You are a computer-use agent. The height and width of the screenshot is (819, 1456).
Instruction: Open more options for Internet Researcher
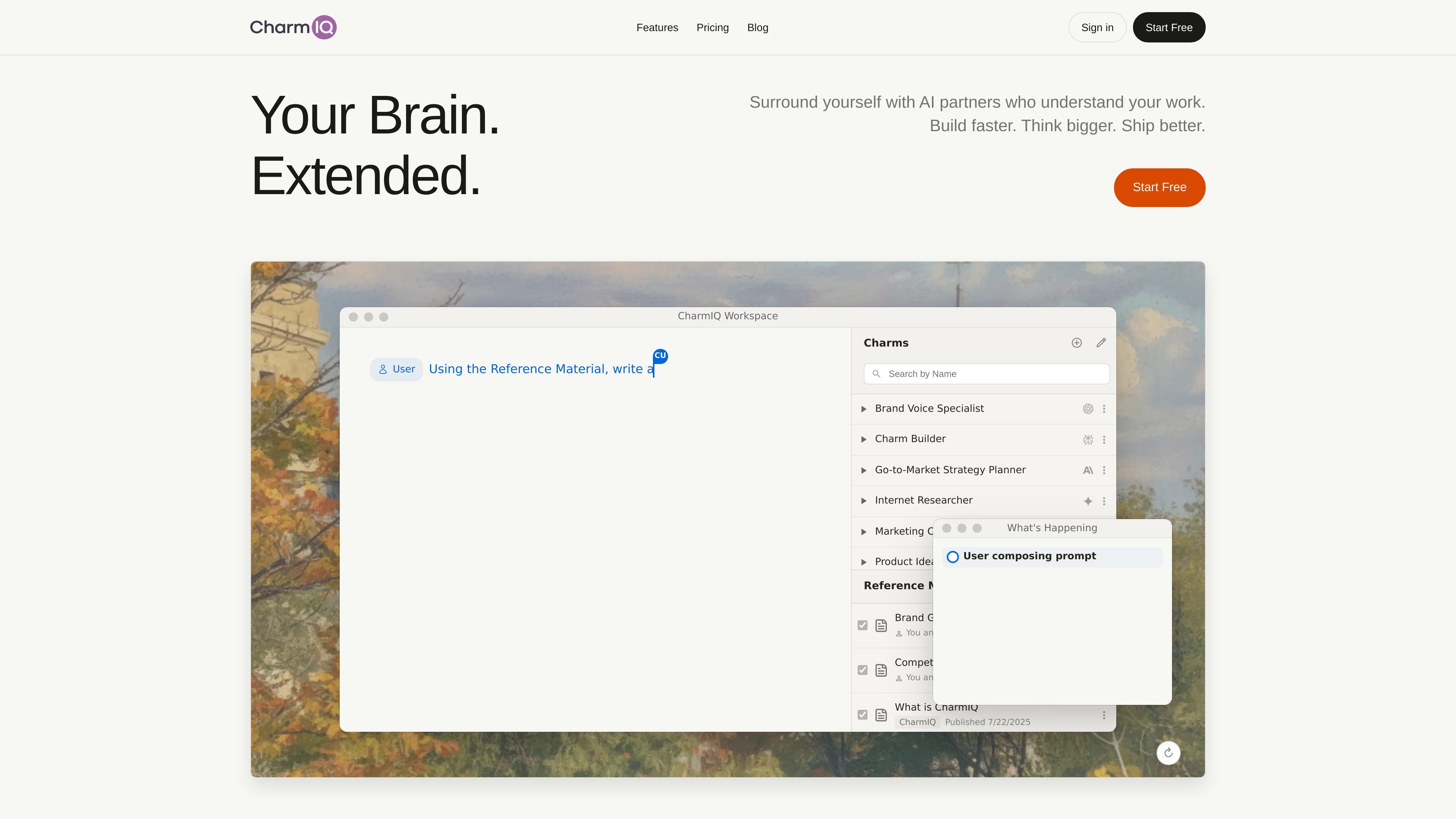[x=1104, y=501]
